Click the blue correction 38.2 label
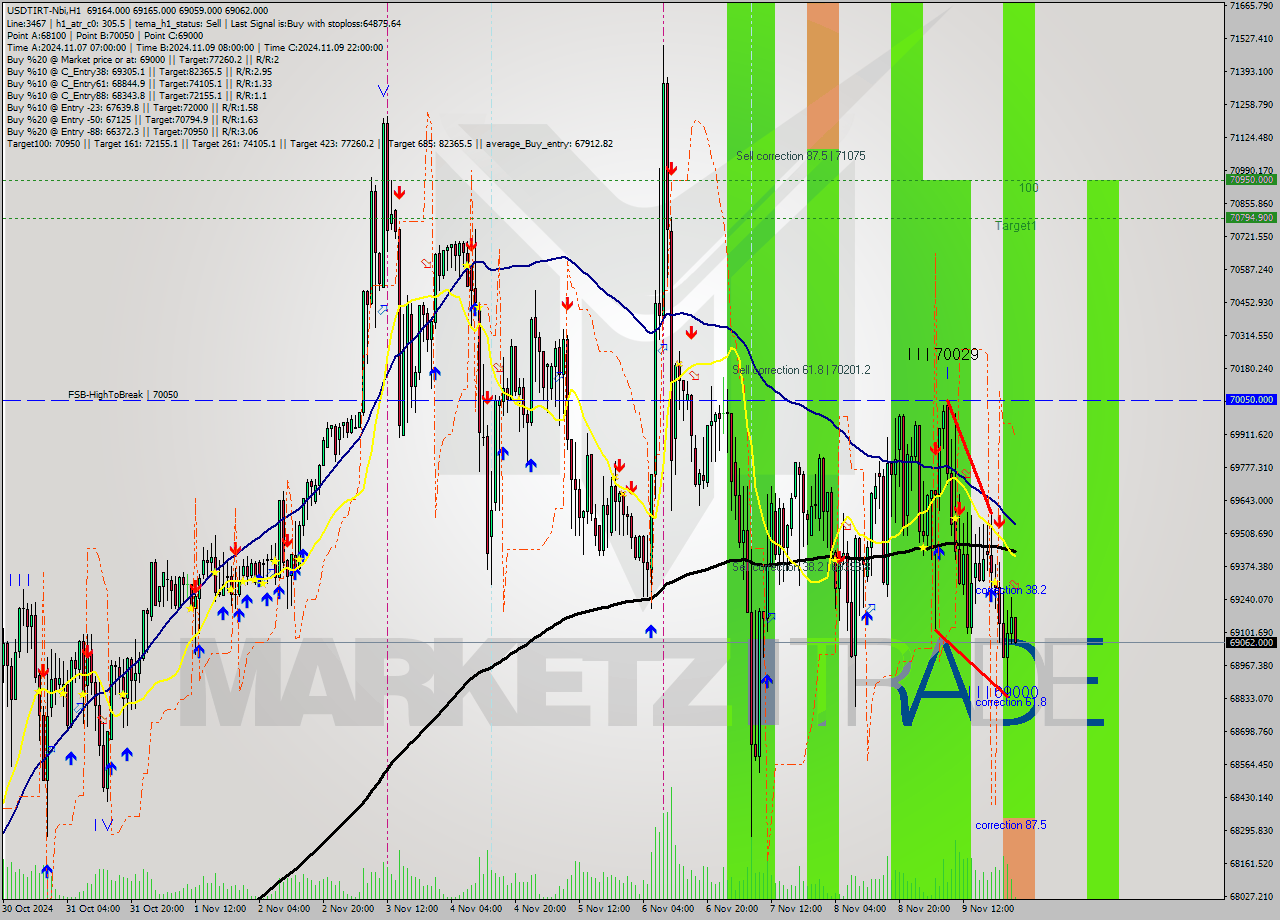The height and width of the screenshot is (920, 1280). (x=1011, y=590)
